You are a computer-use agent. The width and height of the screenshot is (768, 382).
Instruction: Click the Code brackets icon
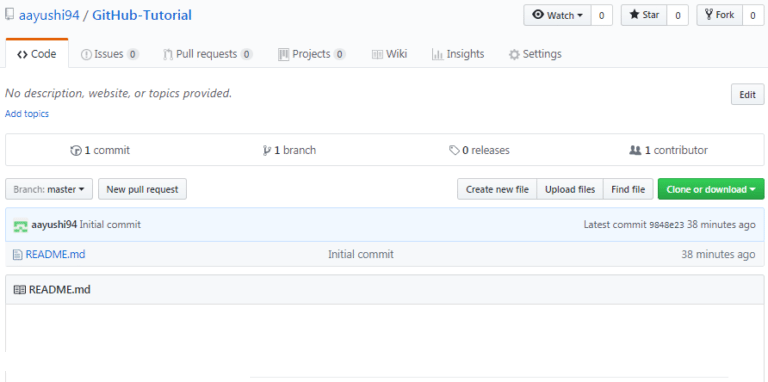coord(22,54)
